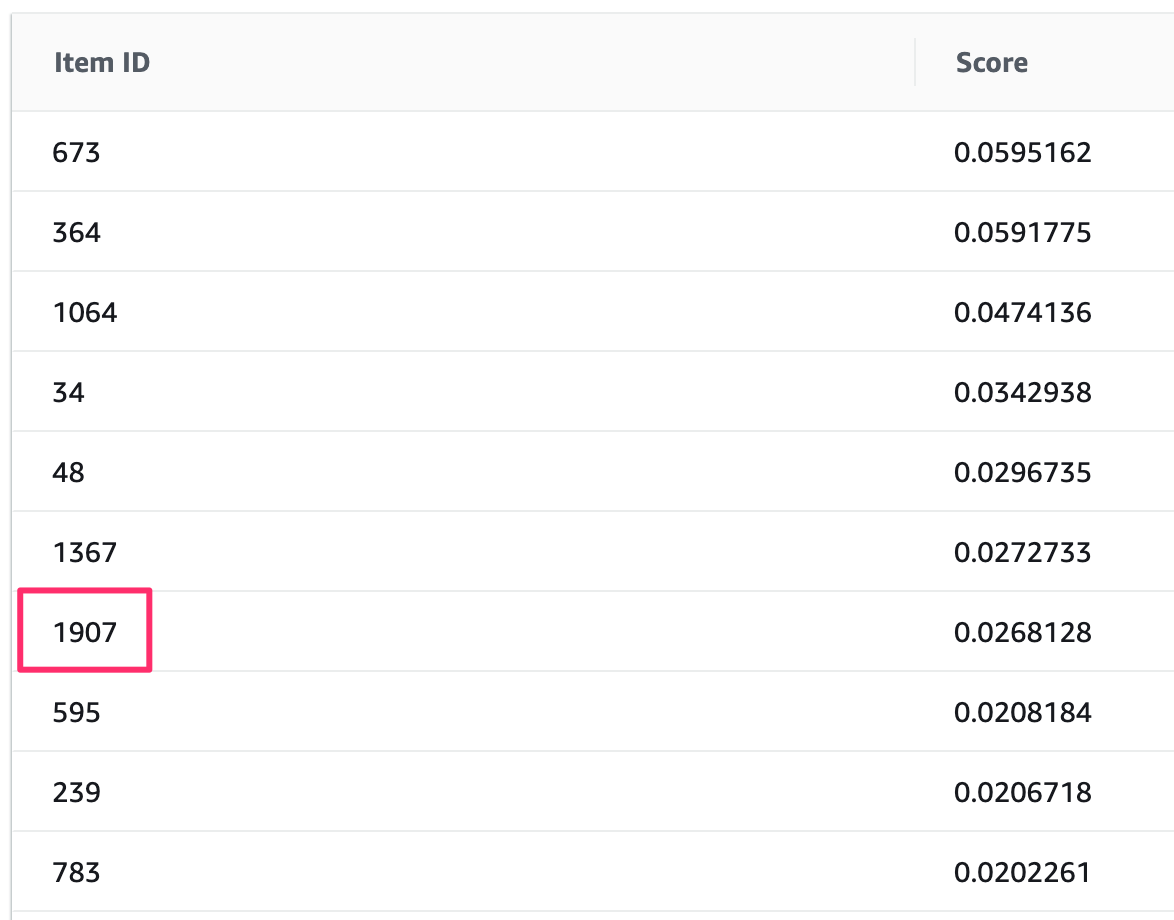Click Item ID 783 in the table
The width and height of the screenshot is (1174, 920).
(76, 873)
